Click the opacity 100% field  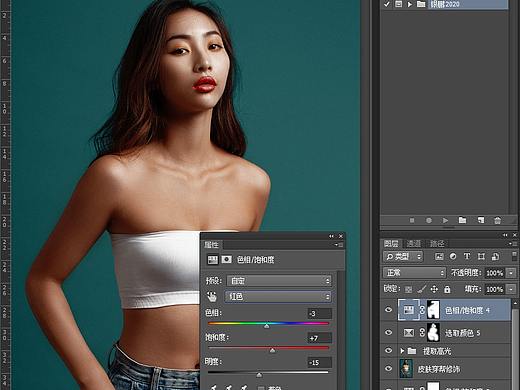pyautogui.click(x=495, y=273)
